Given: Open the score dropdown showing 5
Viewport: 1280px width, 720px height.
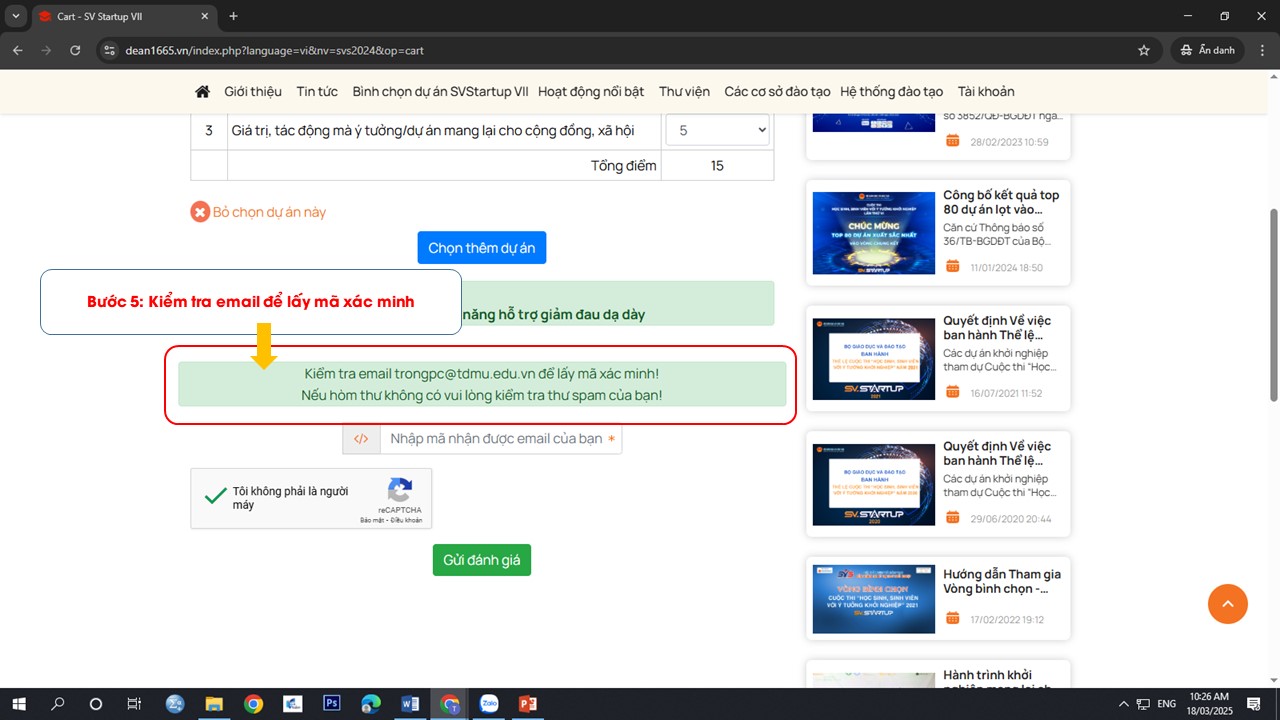Looking at the screenshot, I should pos(717,131).
